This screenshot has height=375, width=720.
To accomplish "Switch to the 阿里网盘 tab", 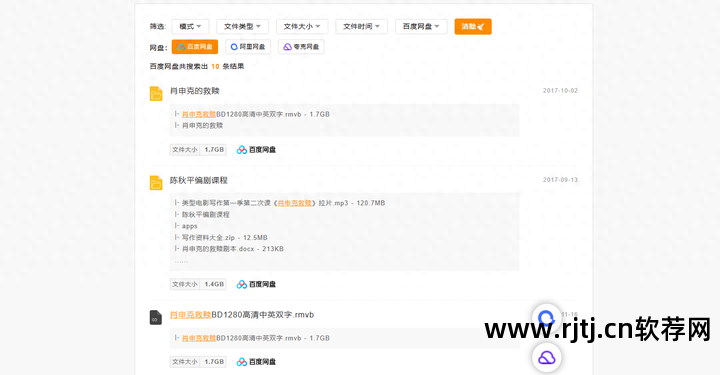I will click(x=248, y=47).
